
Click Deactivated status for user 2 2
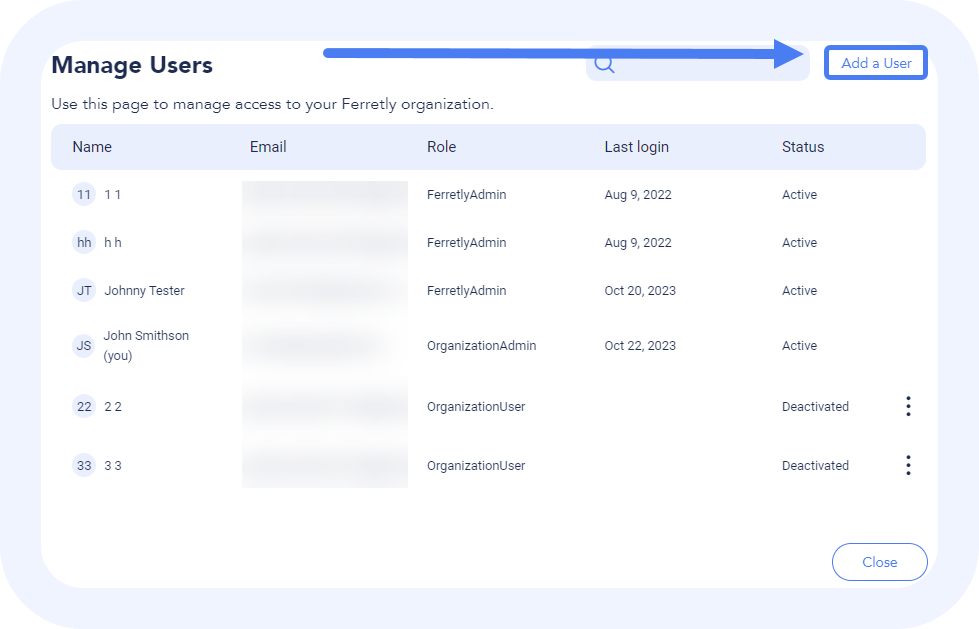pyautogui.click(x=815, y=407)
